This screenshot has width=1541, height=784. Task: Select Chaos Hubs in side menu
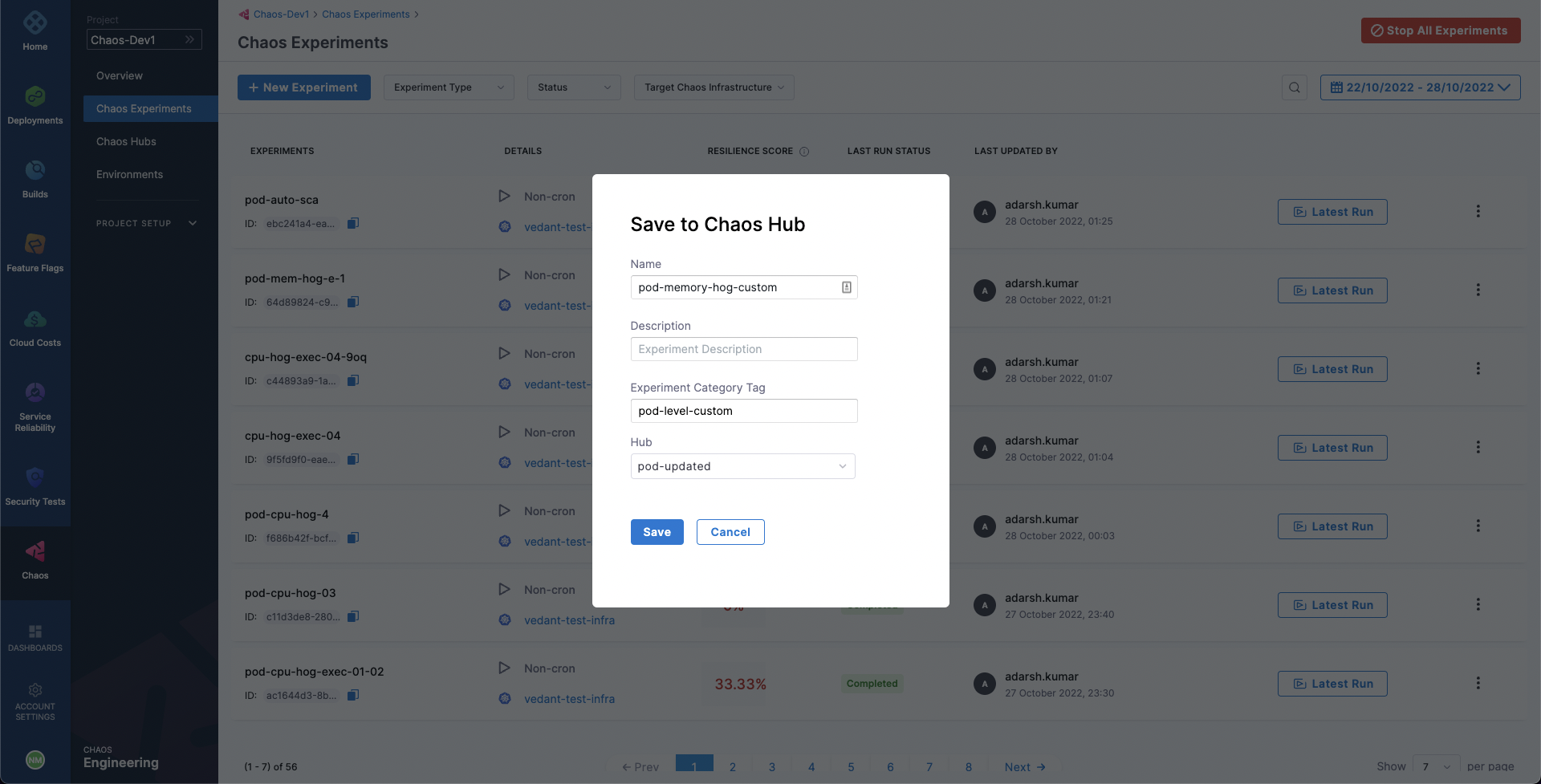point(126,141)
